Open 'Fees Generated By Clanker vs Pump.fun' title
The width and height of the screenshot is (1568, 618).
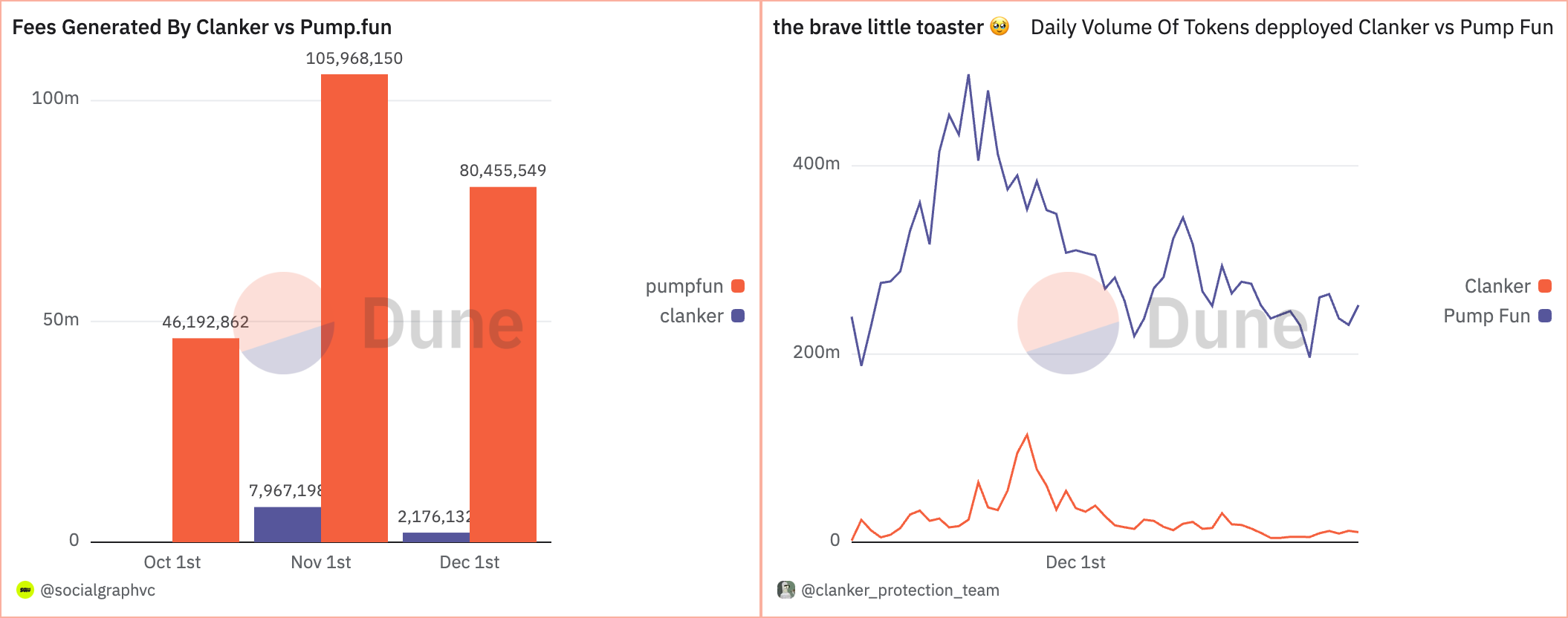click(202, 27)
